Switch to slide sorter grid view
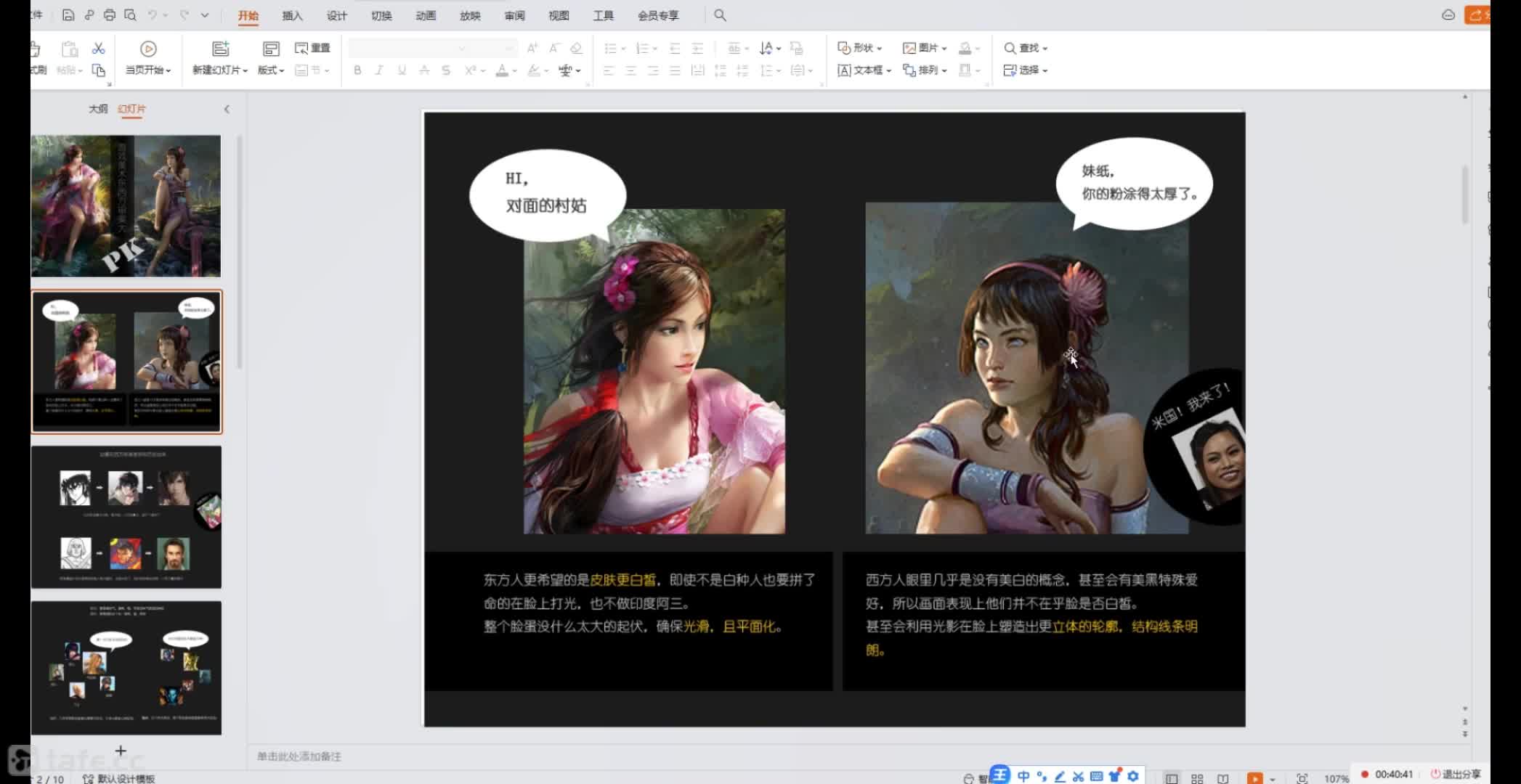The image size is (1521, 784). tap(1197, 778)
